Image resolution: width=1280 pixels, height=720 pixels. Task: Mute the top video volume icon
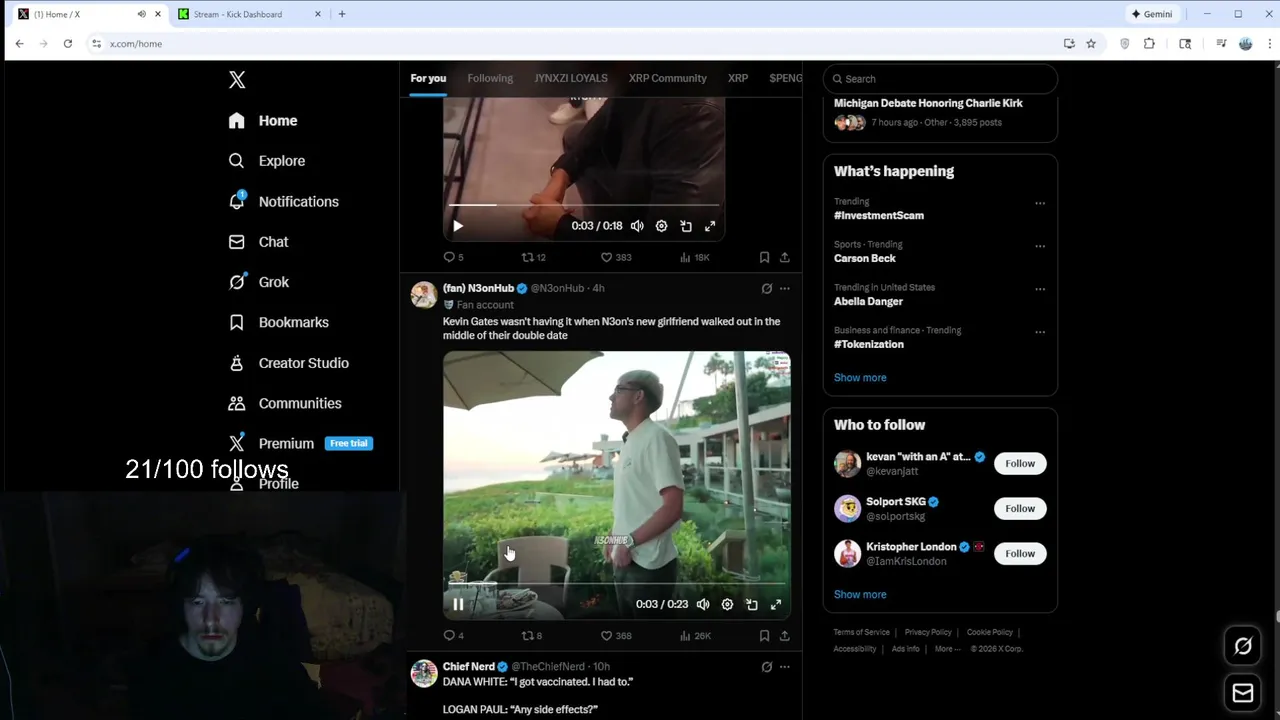click(x=637, y=226)
